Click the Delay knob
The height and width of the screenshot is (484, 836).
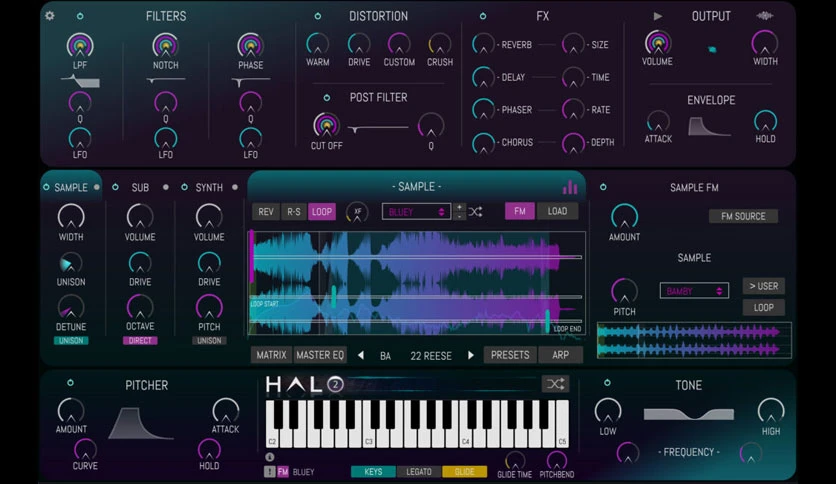tap(483, 77)
